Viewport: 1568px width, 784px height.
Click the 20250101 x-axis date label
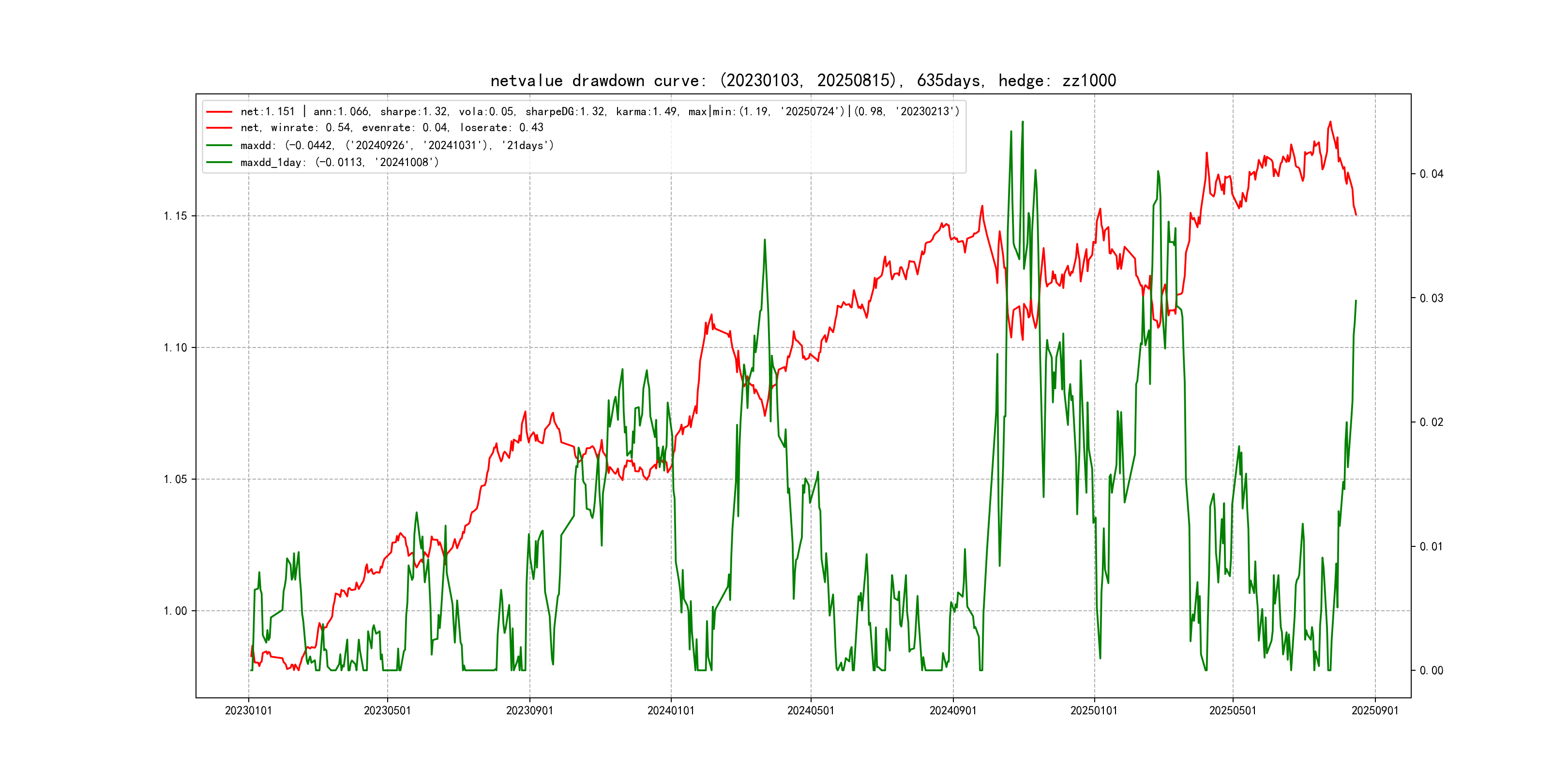coord(1094,711)
